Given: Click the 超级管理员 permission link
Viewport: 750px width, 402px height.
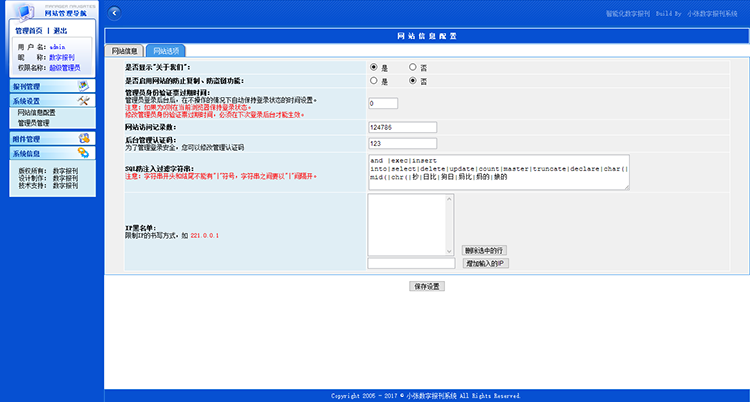Looking at the screenshot, I should pyautogui.click(x=65, y=68).
